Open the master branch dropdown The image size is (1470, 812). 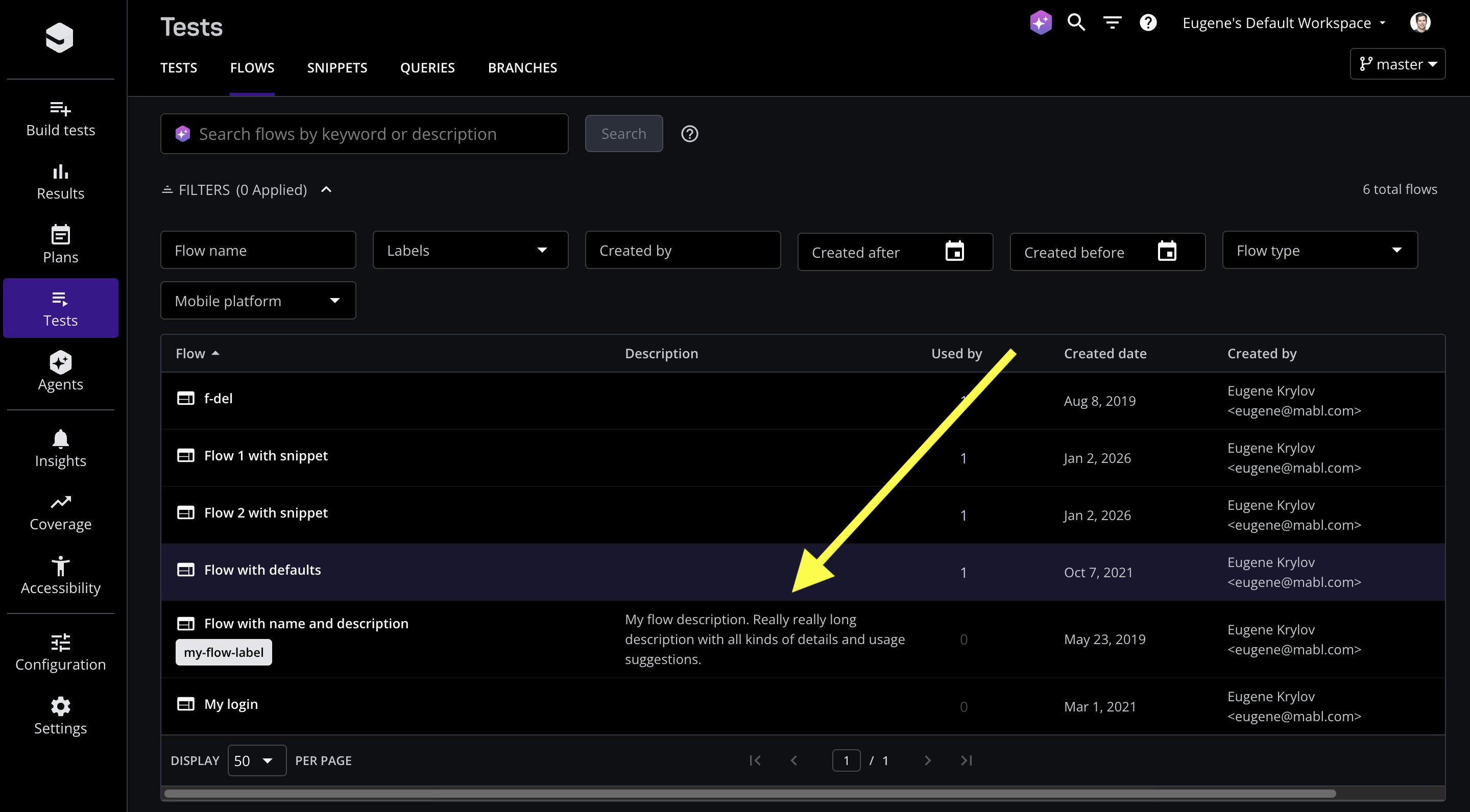coord(1397,64)
